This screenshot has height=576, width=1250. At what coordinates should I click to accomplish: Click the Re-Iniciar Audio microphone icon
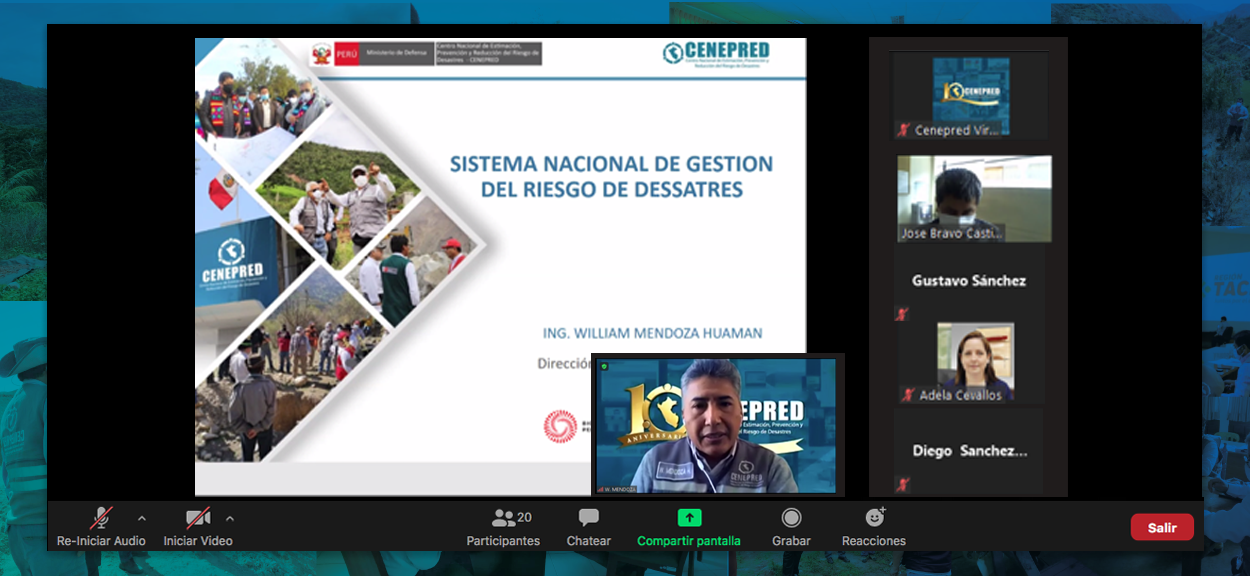click(101, 518)
